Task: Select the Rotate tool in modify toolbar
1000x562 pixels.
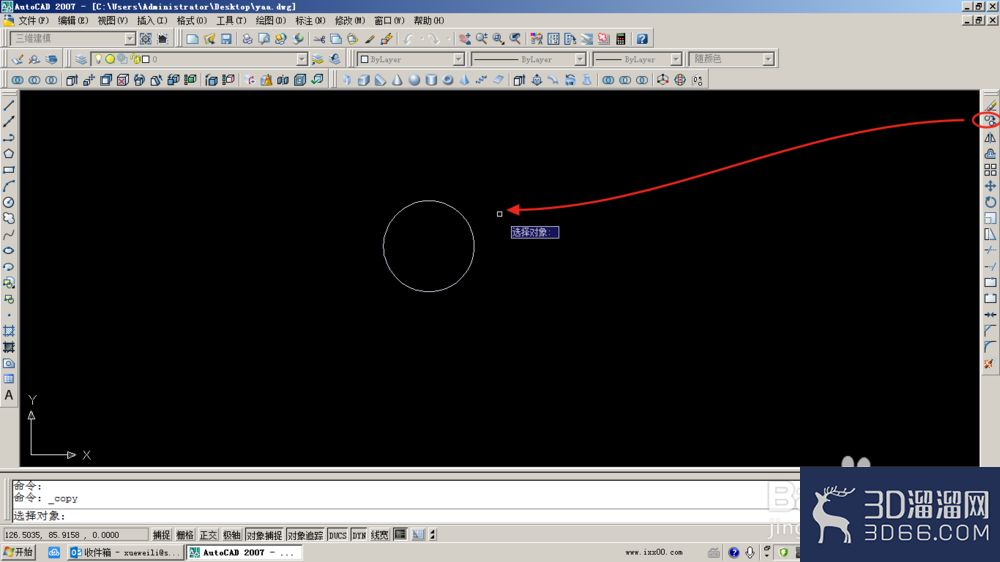Action: (989, 202)
